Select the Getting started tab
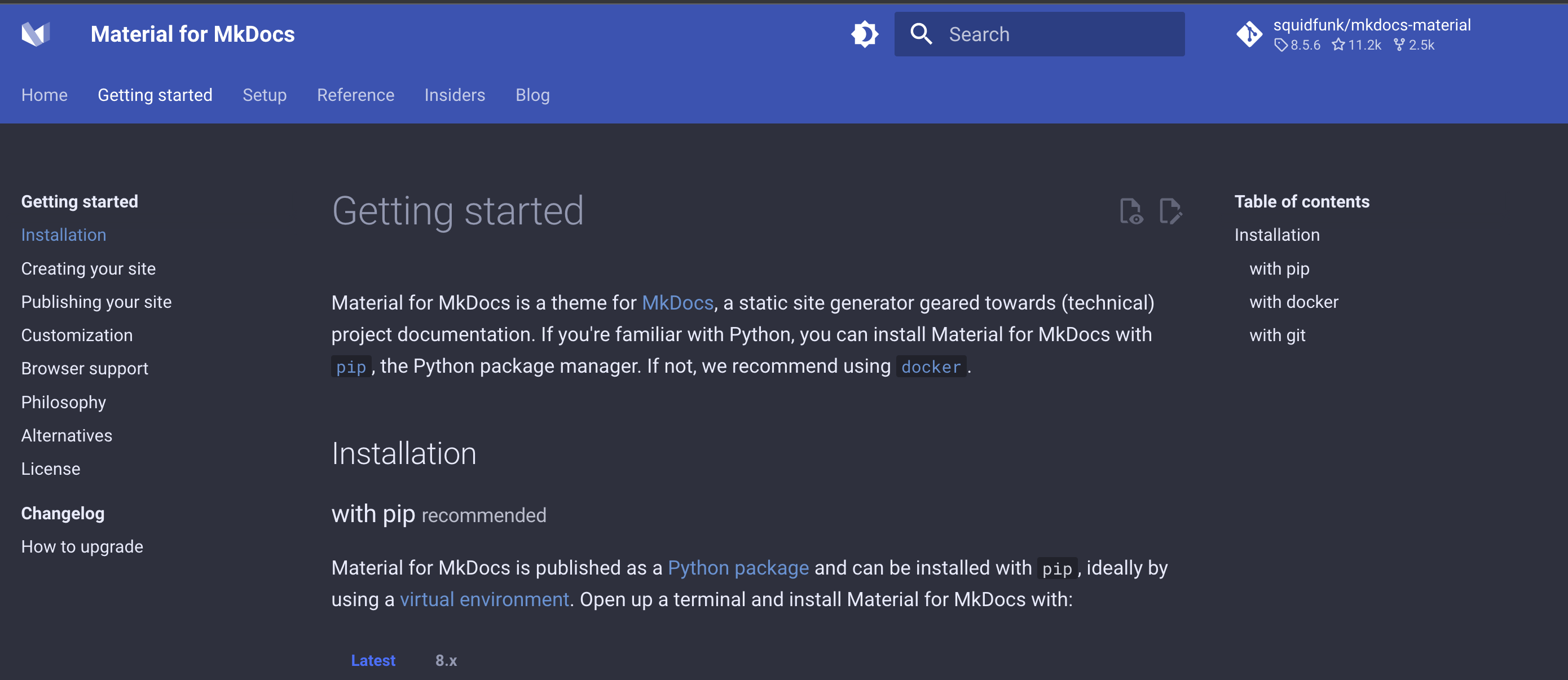Viewport: 1568px width, 680px height. 155,95
